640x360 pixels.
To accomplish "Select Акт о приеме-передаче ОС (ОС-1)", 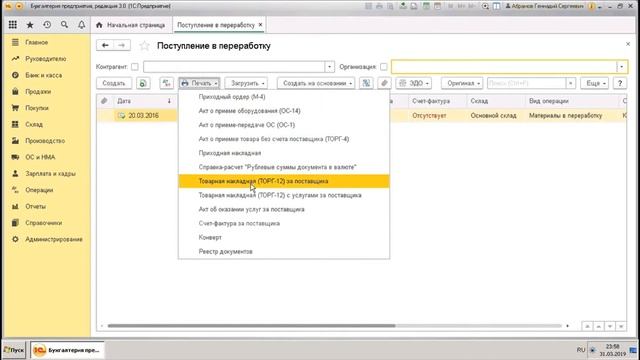I will (x=284, y=125).
